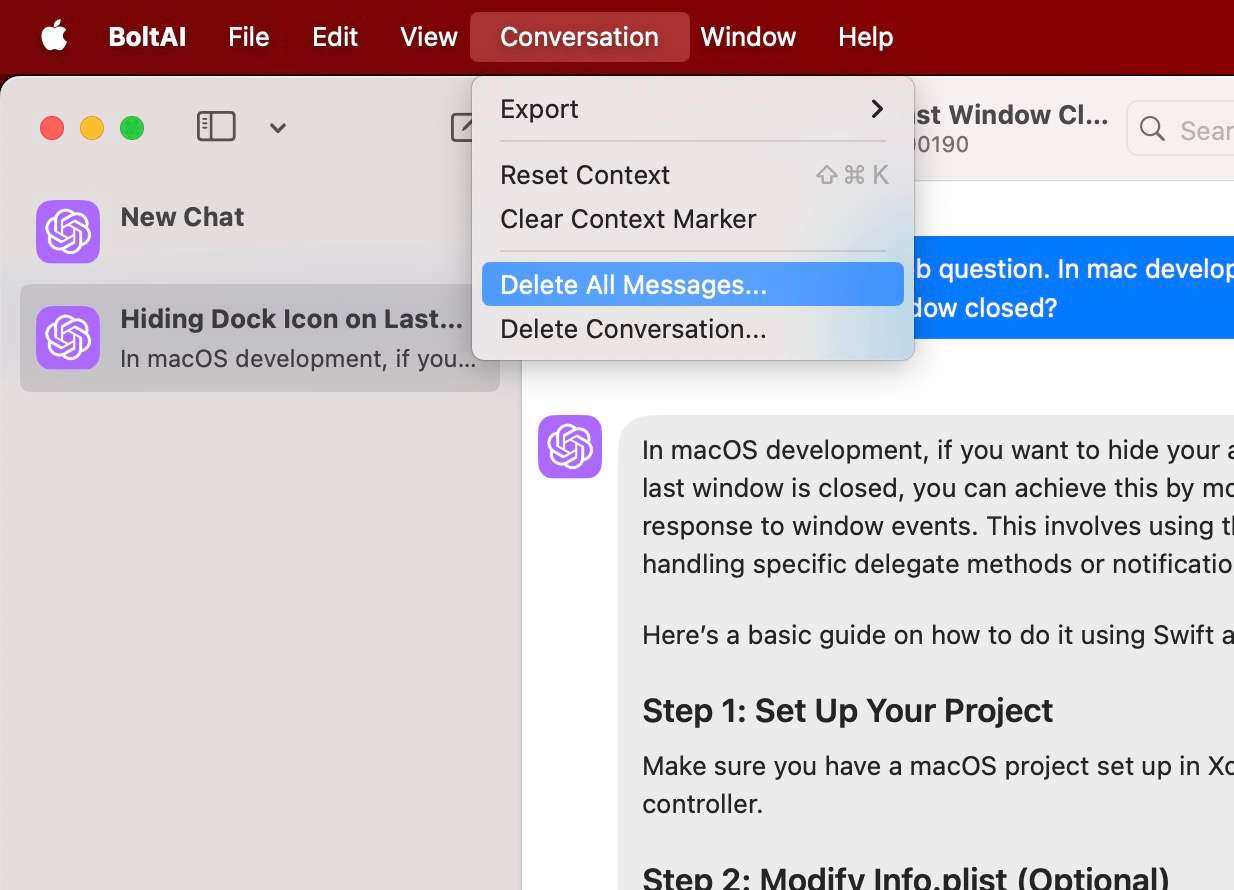Click the blue user message bubble
The image size is (1234, 890).
pyautogui.click(x=1074, y=288)
